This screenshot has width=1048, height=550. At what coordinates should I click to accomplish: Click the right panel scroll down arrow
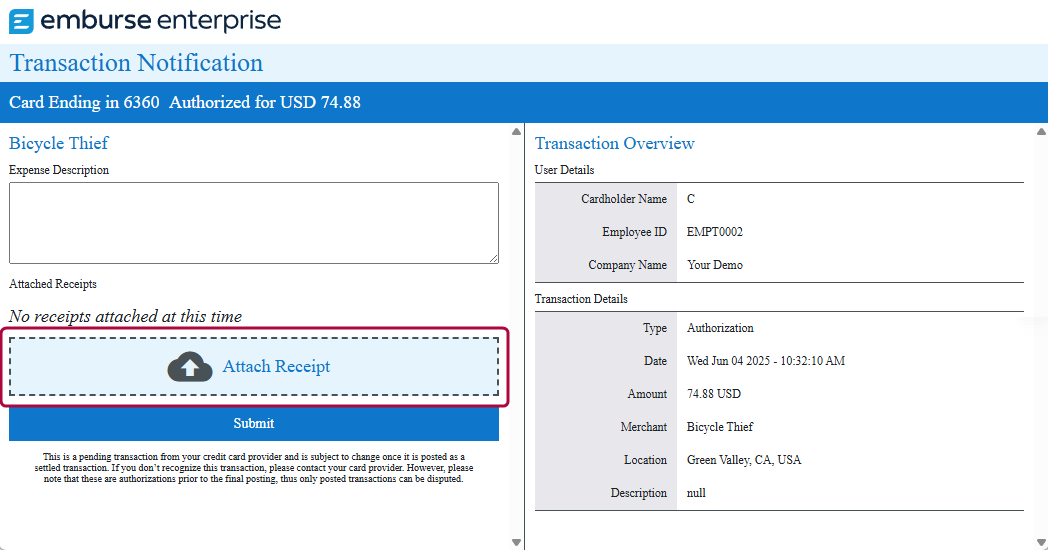coord(1041,542)
